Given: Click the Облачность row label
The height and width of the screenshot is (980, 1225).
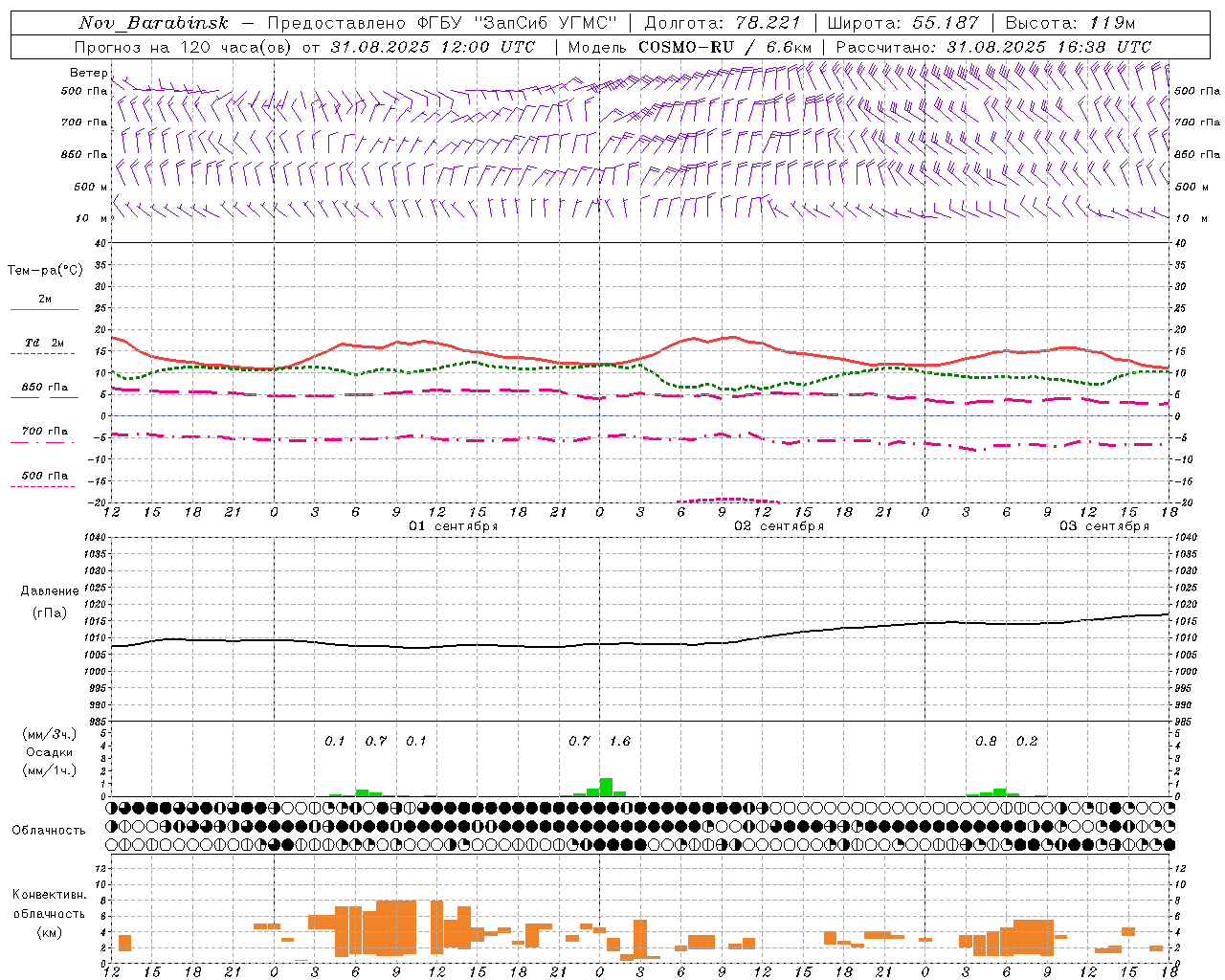Looking at the screenshot, I should (x=49, y=831).
